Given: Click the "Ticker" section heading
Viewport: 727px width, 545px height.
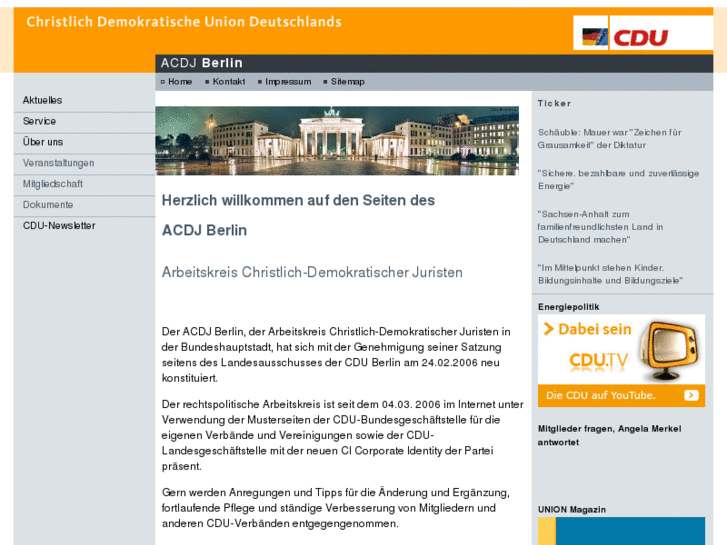Looking at the screenshot, I should tap(554, 103).
